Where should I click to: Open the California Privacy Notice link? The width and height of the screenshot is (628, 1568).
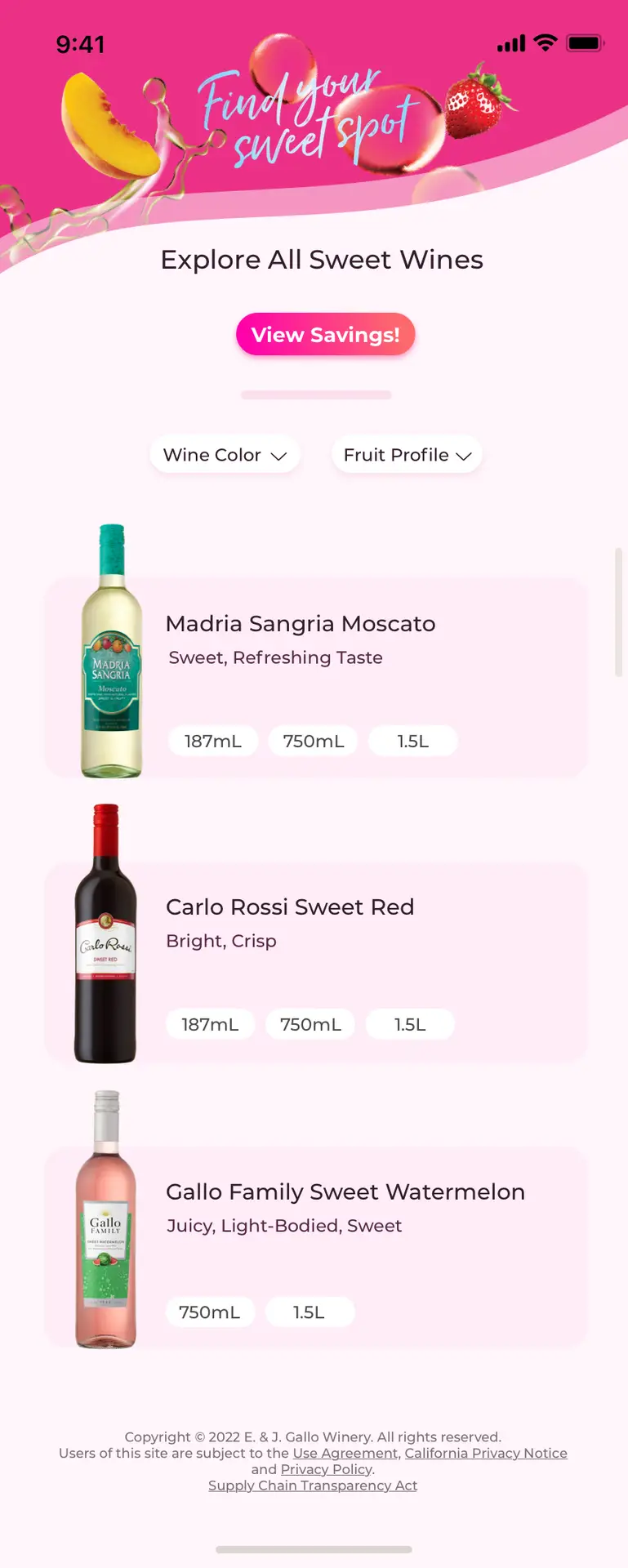(486, 1453)
